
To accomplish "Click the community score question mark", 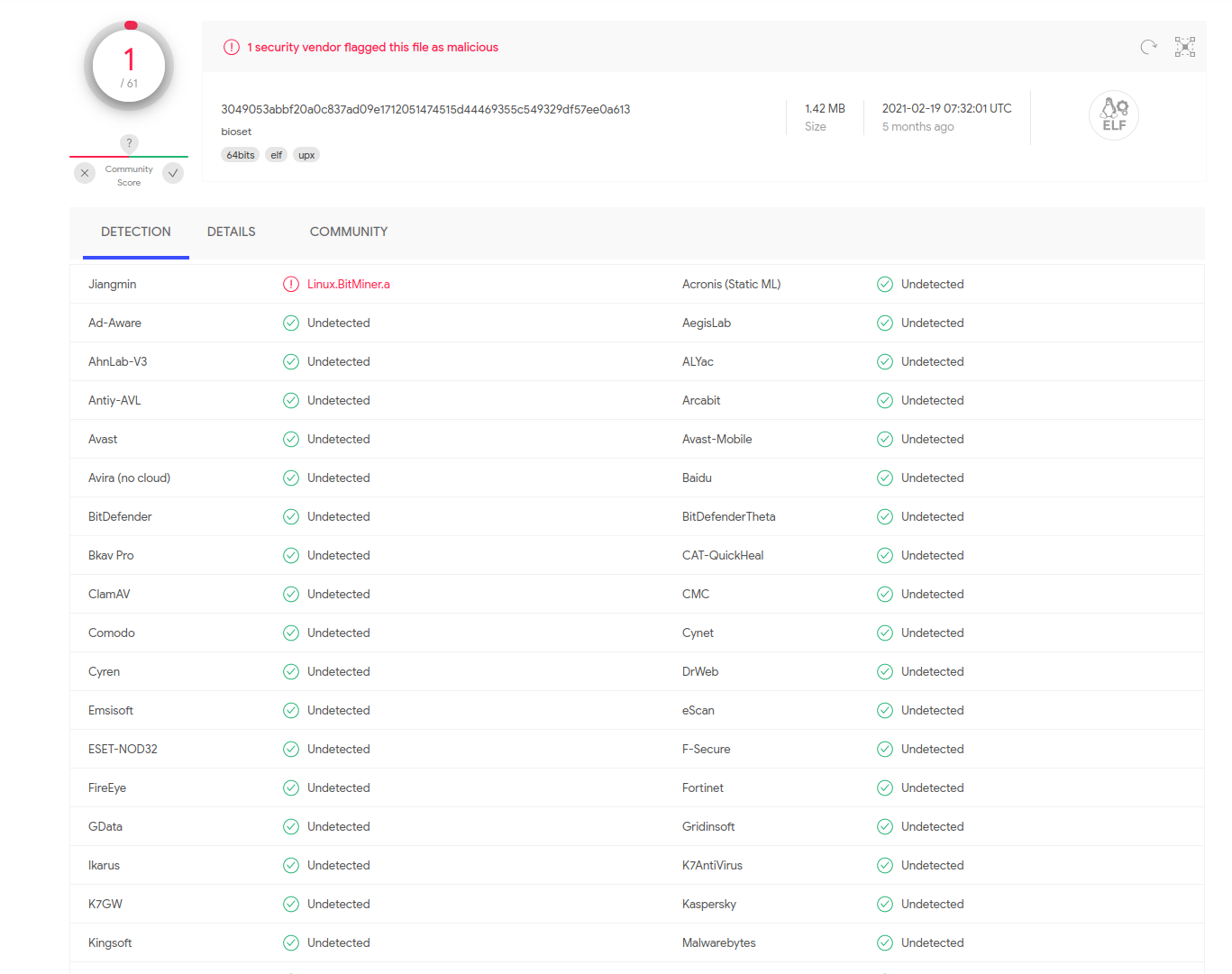I will tap(129, 143).
